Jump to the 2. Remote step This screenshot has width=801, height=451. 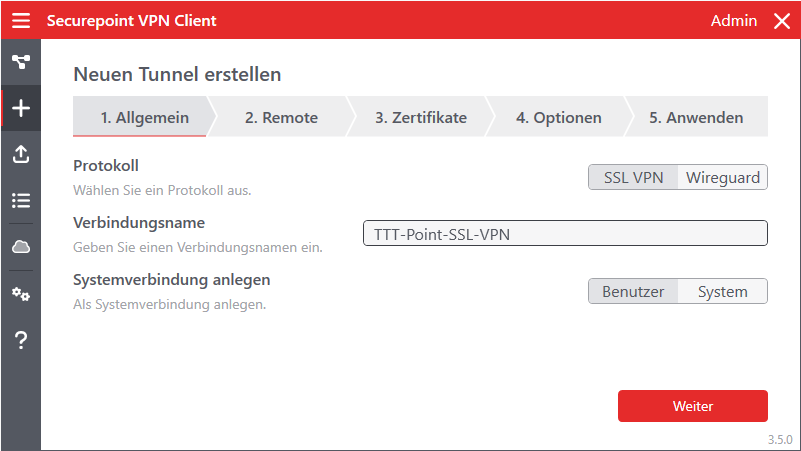coord(281,117)
